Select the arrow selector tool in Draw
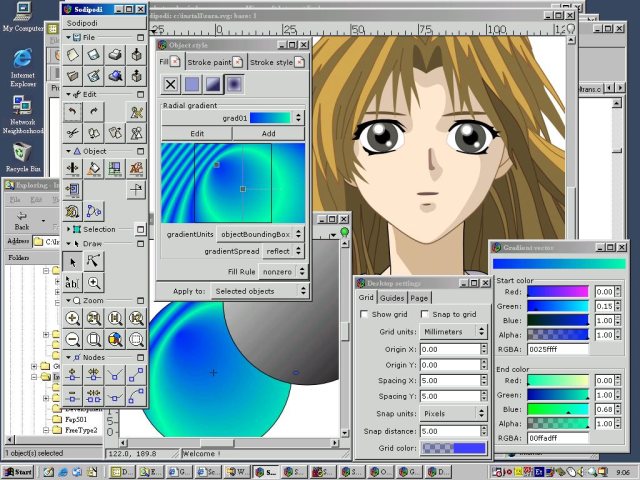This screenshot has width=640, height=480. click(x=73, y=261)
